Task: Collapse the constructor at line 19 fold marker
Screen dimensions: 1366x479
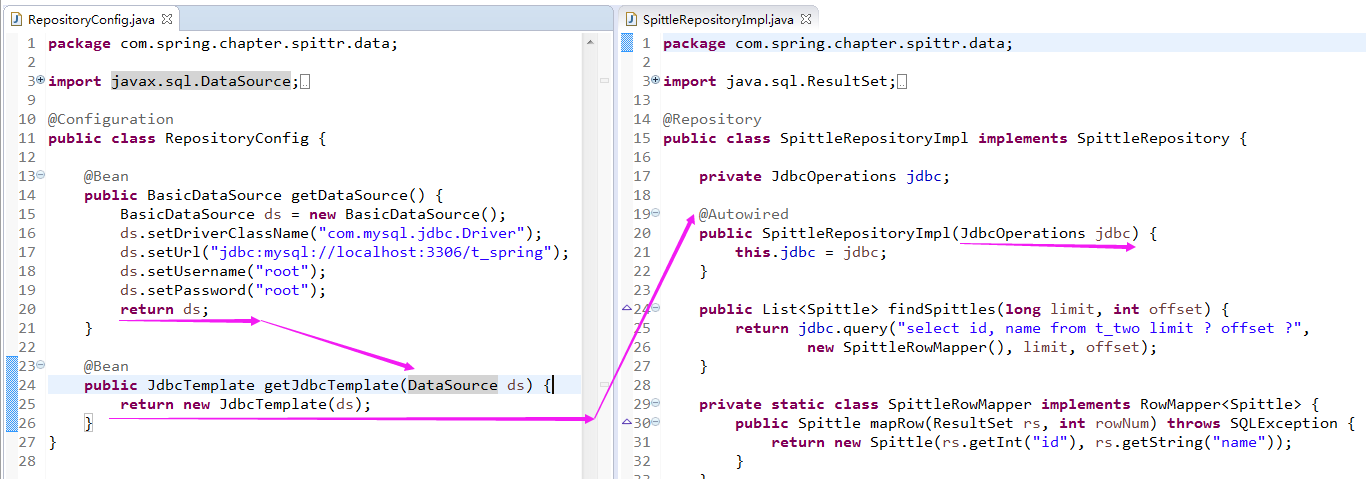Action: click(656, 214)
